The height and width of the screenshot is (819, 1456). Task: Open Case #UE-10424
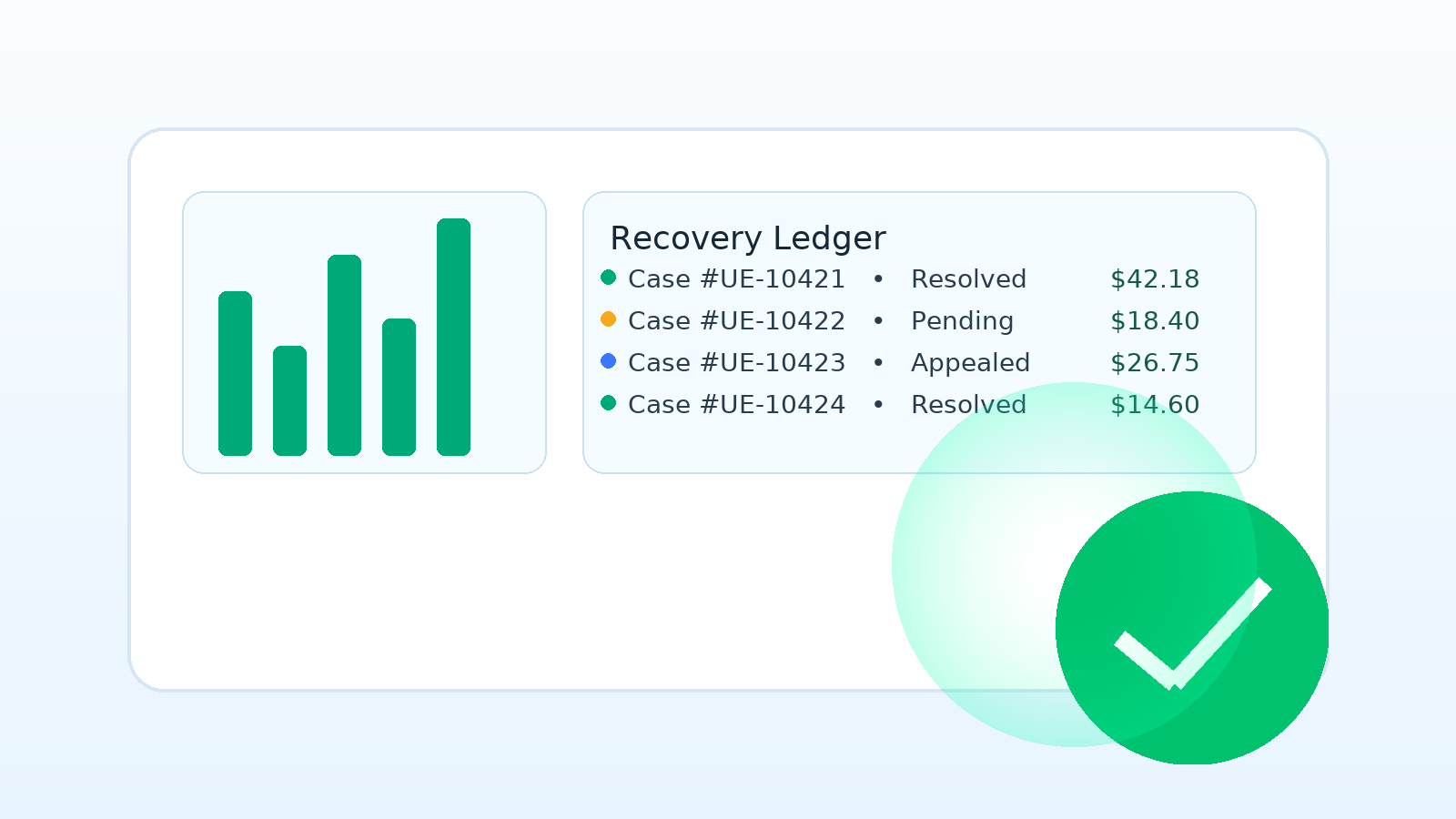pos(736,405)
